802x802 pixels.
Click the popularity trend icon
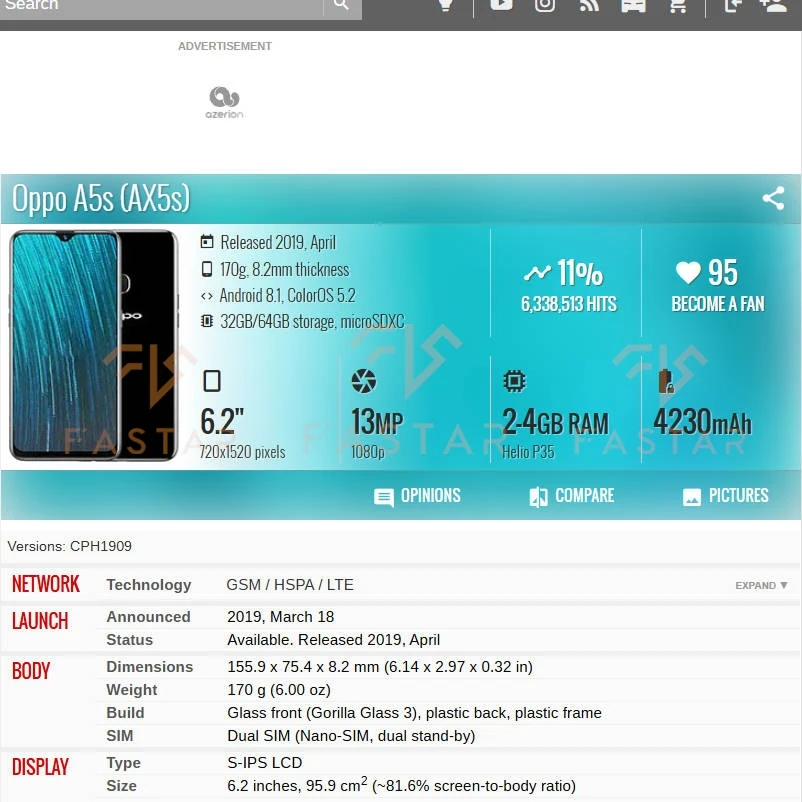[x=537, y=273]
